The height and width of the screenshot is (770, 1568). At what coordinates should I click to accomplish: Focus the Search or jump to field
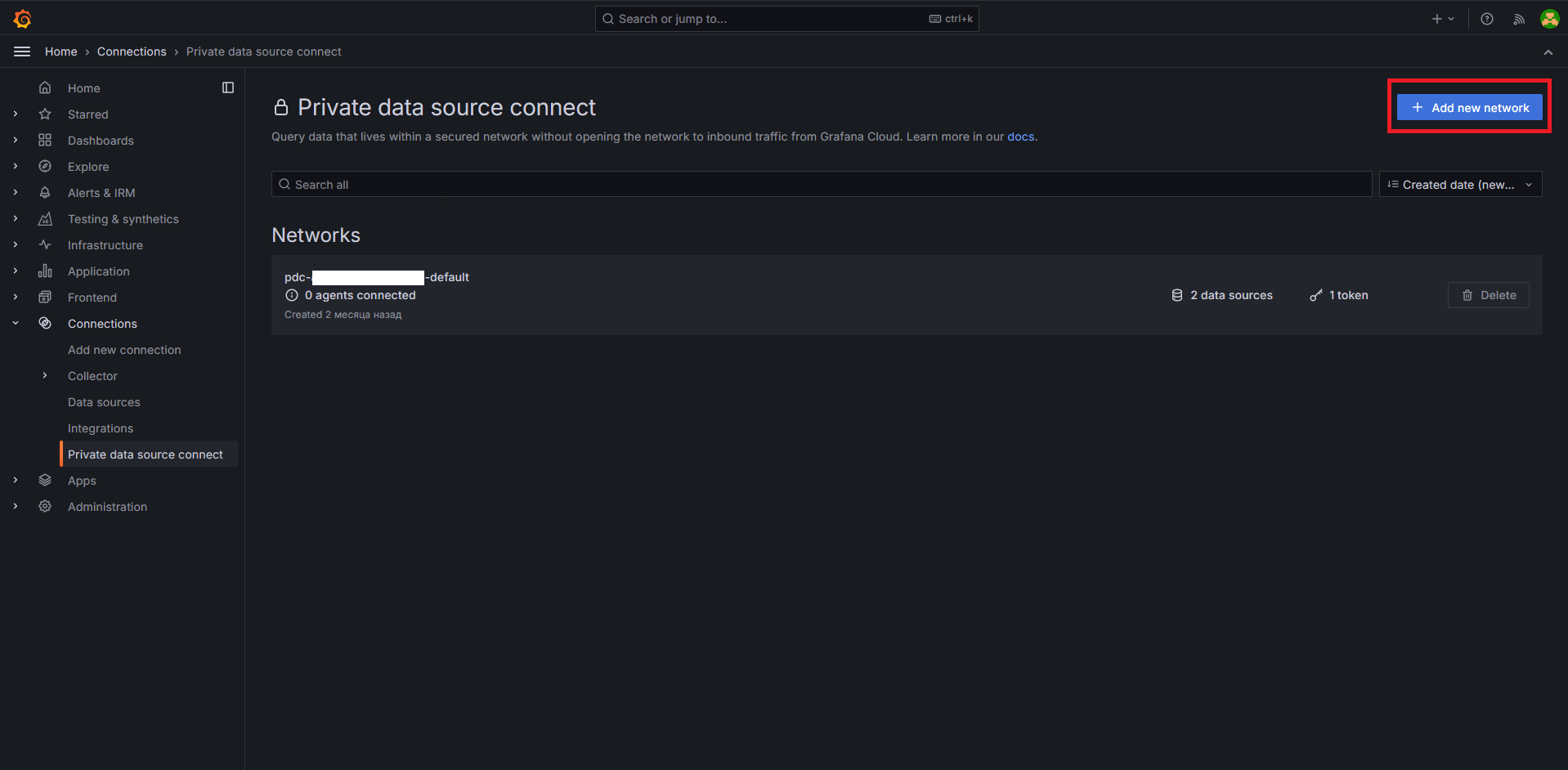point(786,19)
